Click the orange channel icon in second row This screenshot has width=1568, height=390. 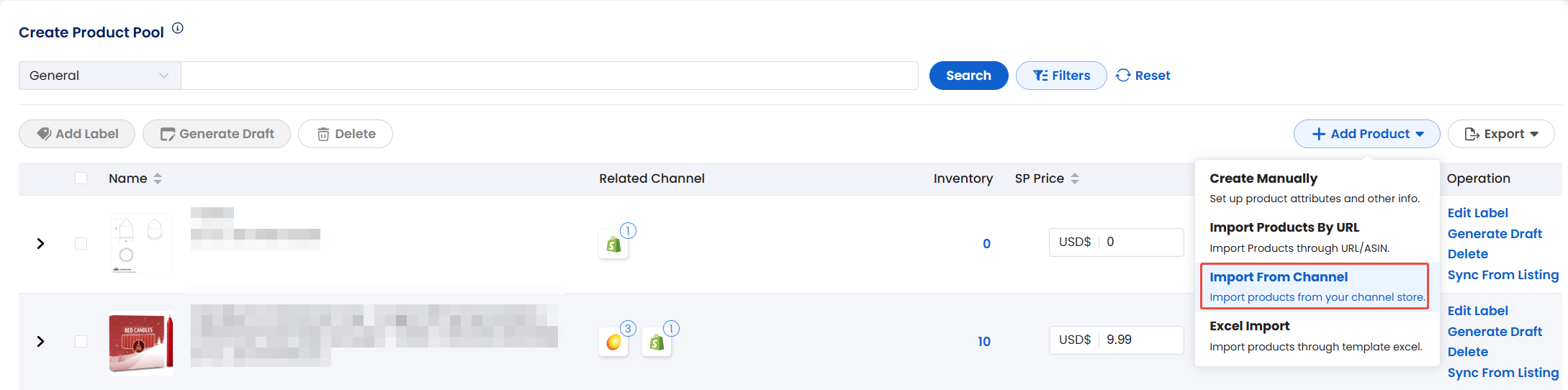click(613, 343)
